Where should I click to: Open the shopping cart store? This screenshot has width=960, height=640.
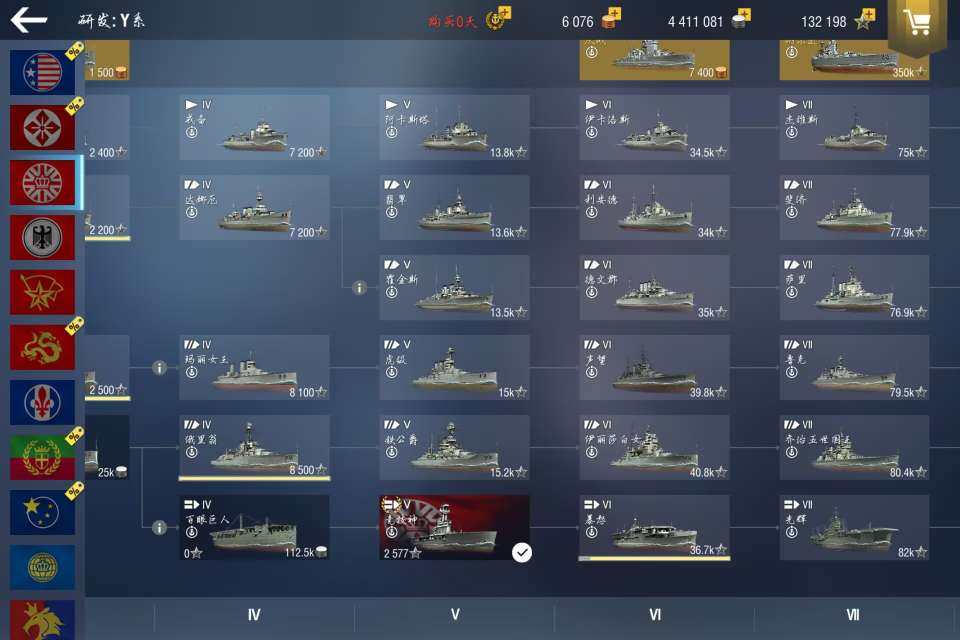click(917, 22)
